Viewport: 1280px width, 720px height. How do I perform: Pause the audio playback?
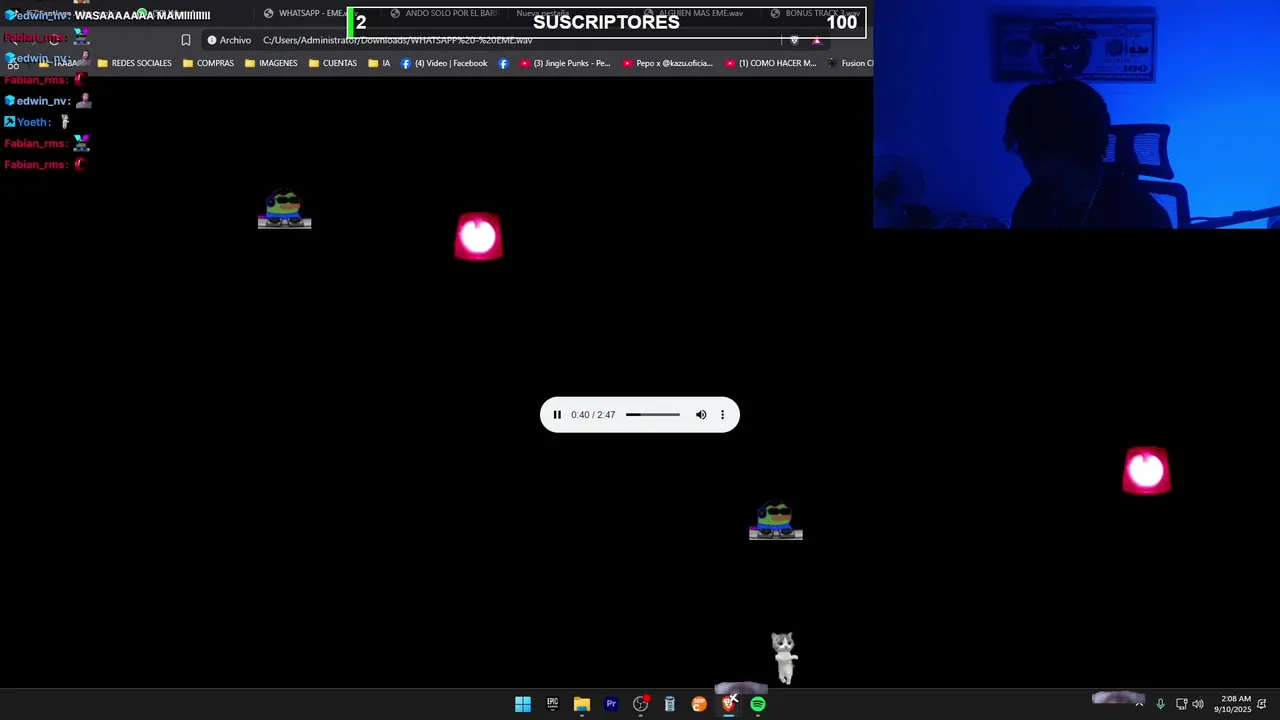coord(557,415)
